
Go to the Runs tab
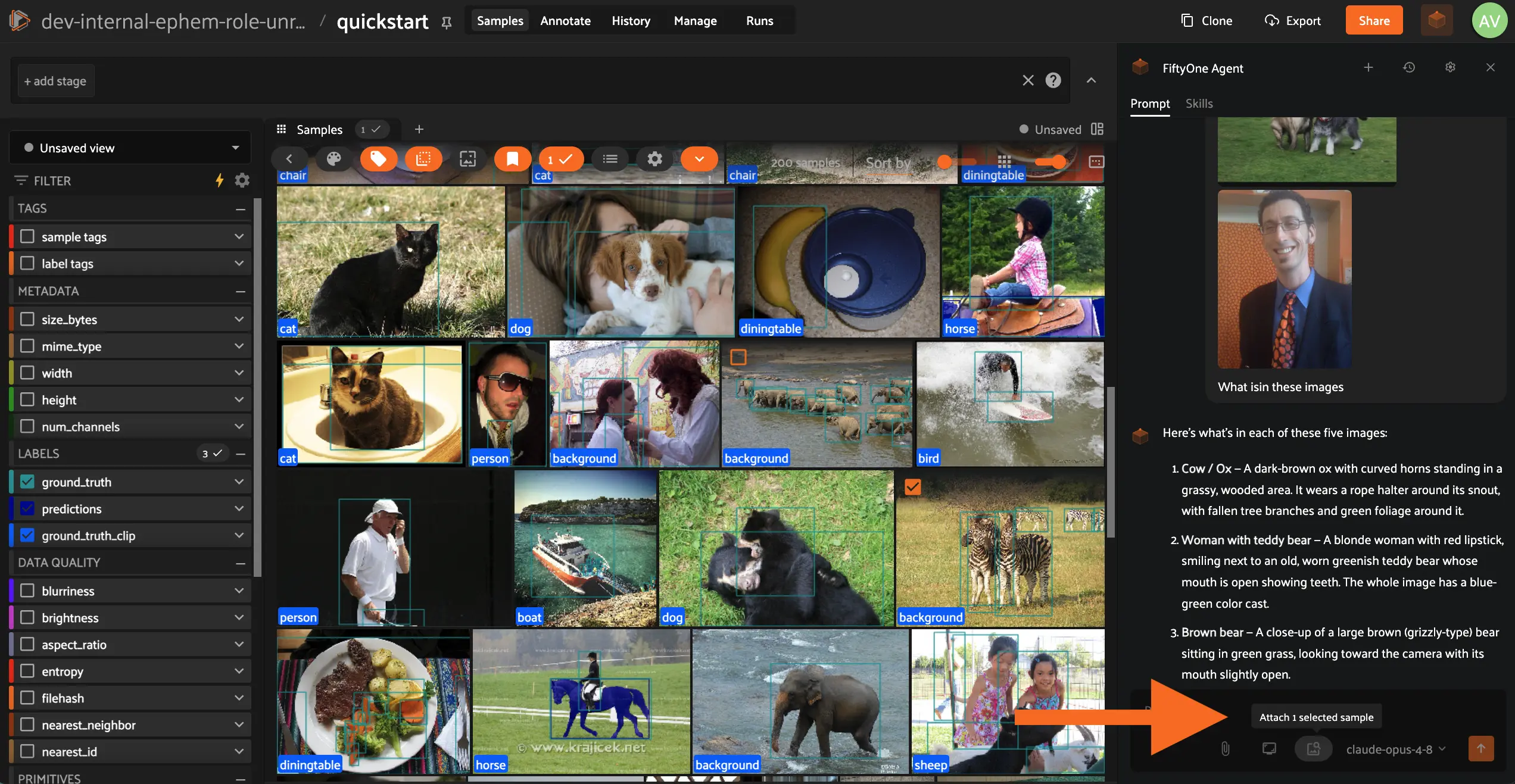point(759,21)
